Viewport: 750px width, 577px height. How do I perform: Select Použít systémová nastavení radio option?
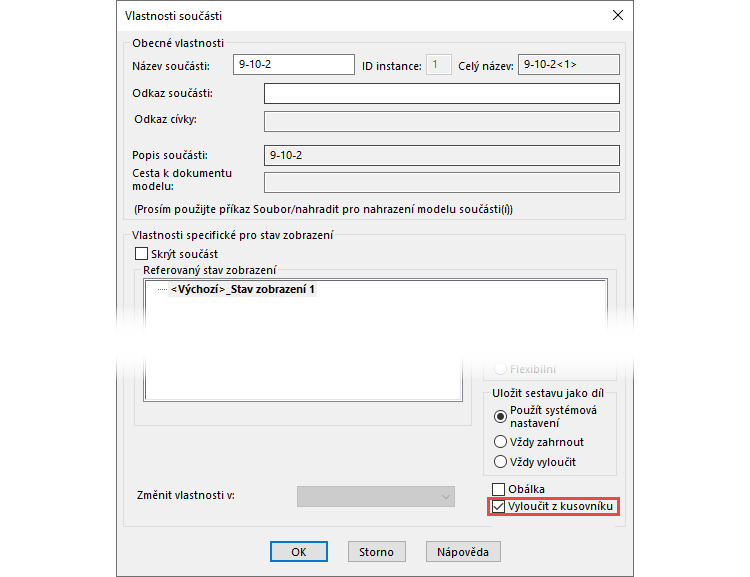point(501,416)
